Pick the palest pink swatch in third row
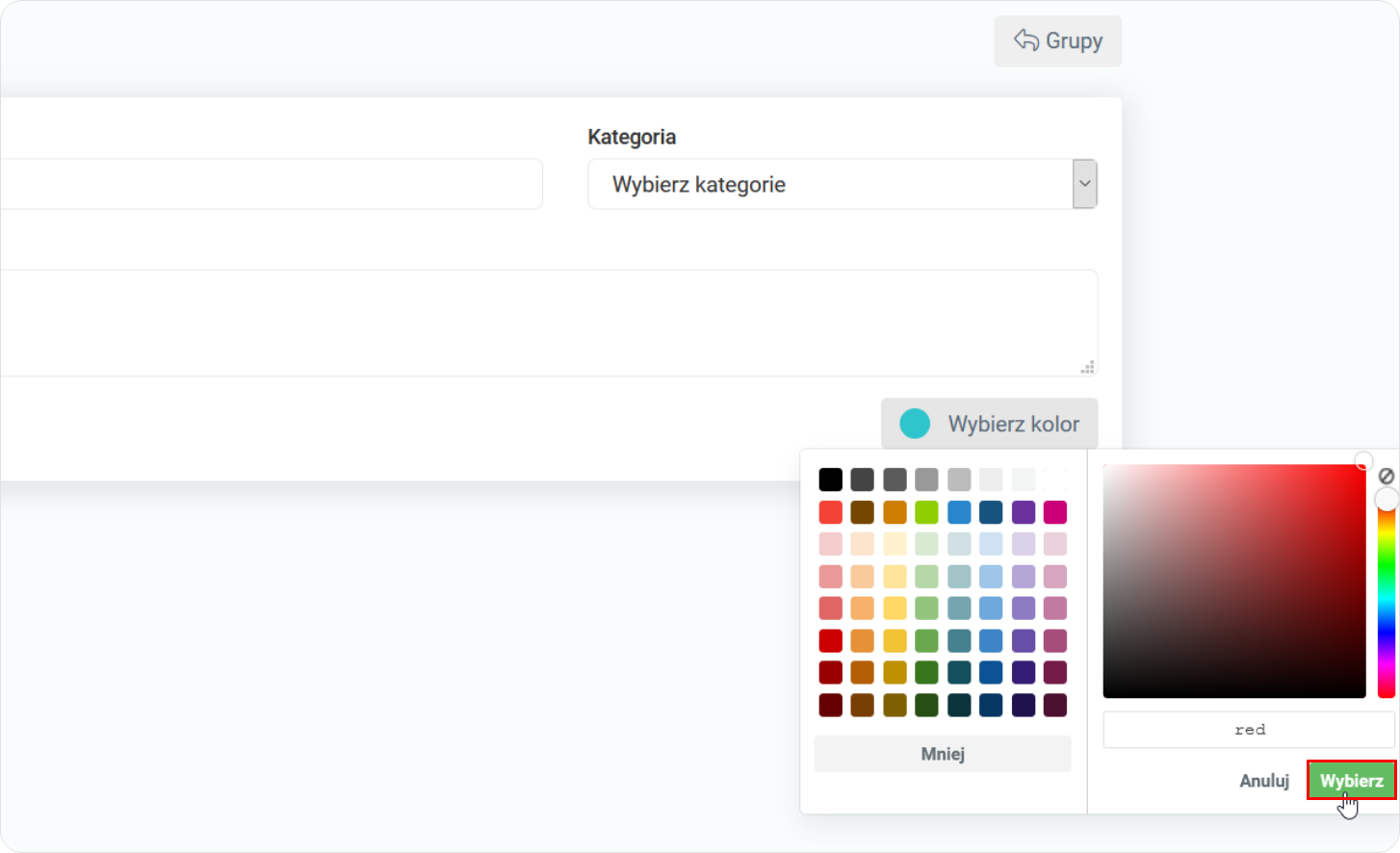 [831, 544]
